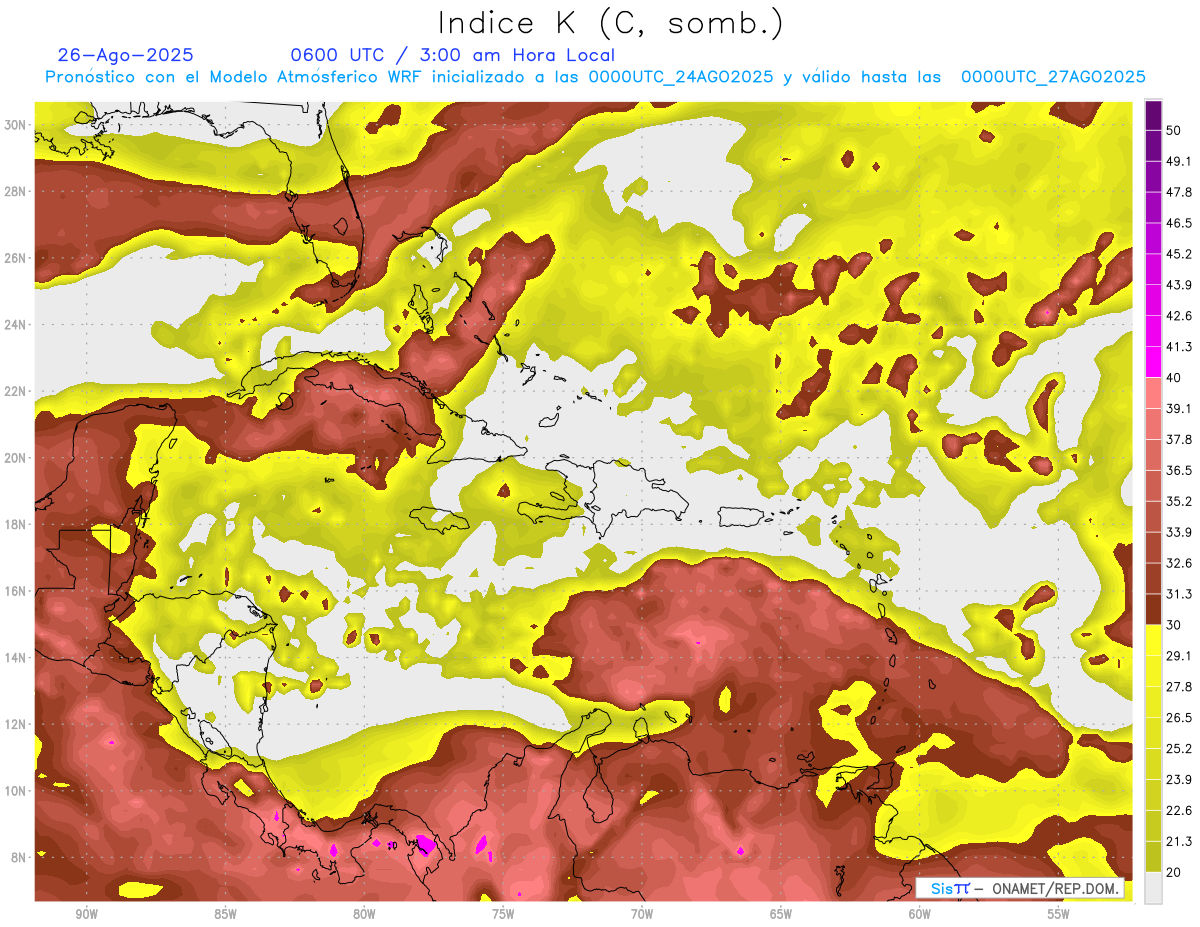This screenshot has width=1200, height=927.
Task: Select the '0000UTC_27AGO2025' valid-until timestamp
Action: pyautogui.click(x=1053, y=77)
